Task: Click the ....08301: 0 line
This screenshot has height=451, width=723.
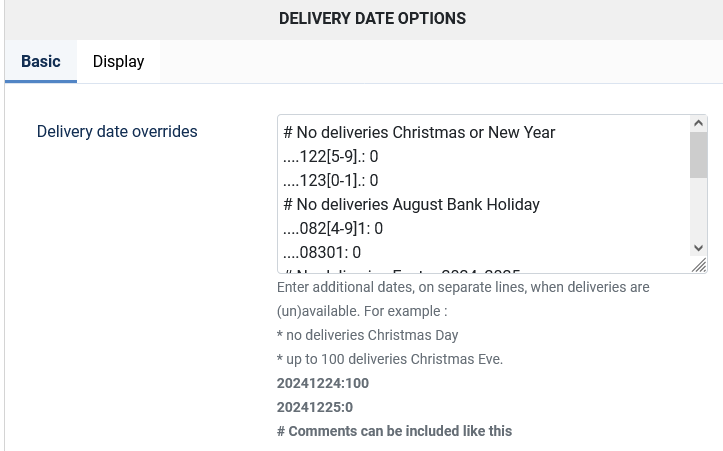Action: click(x=322, y=252)
